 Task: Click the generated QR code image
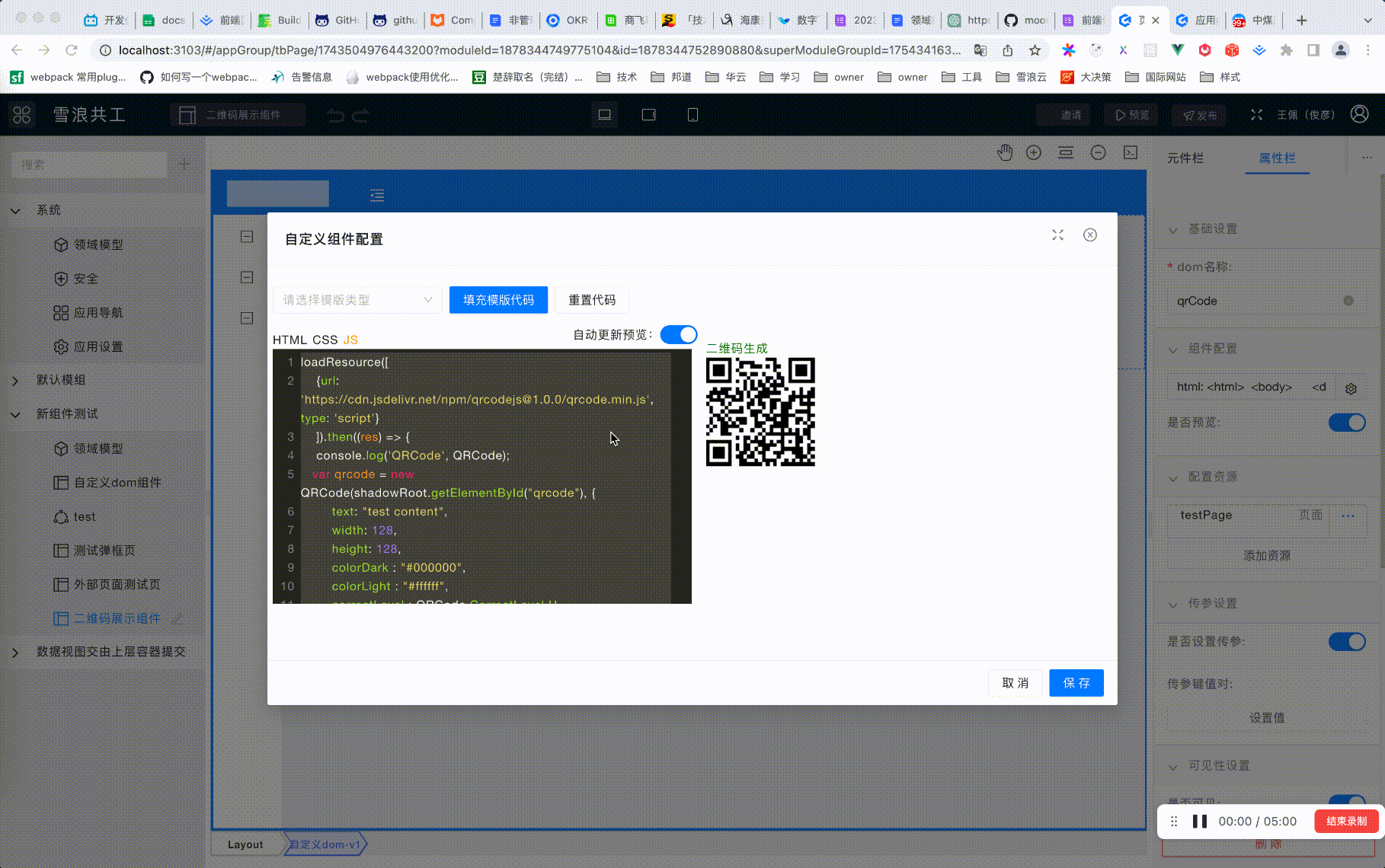(760, 412)
